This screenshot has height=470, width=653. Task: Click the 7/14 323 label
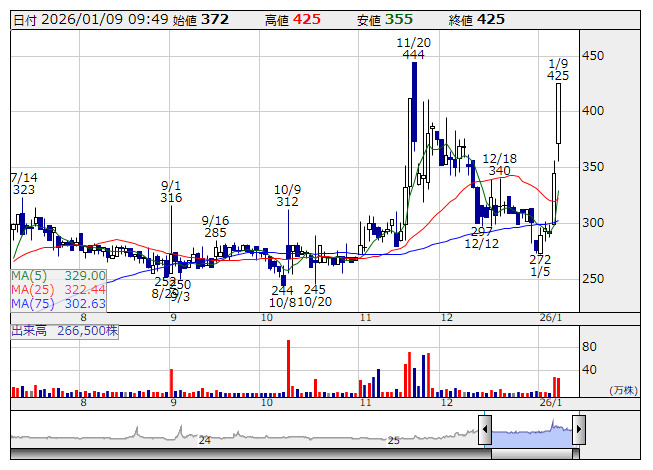(24, 184)
